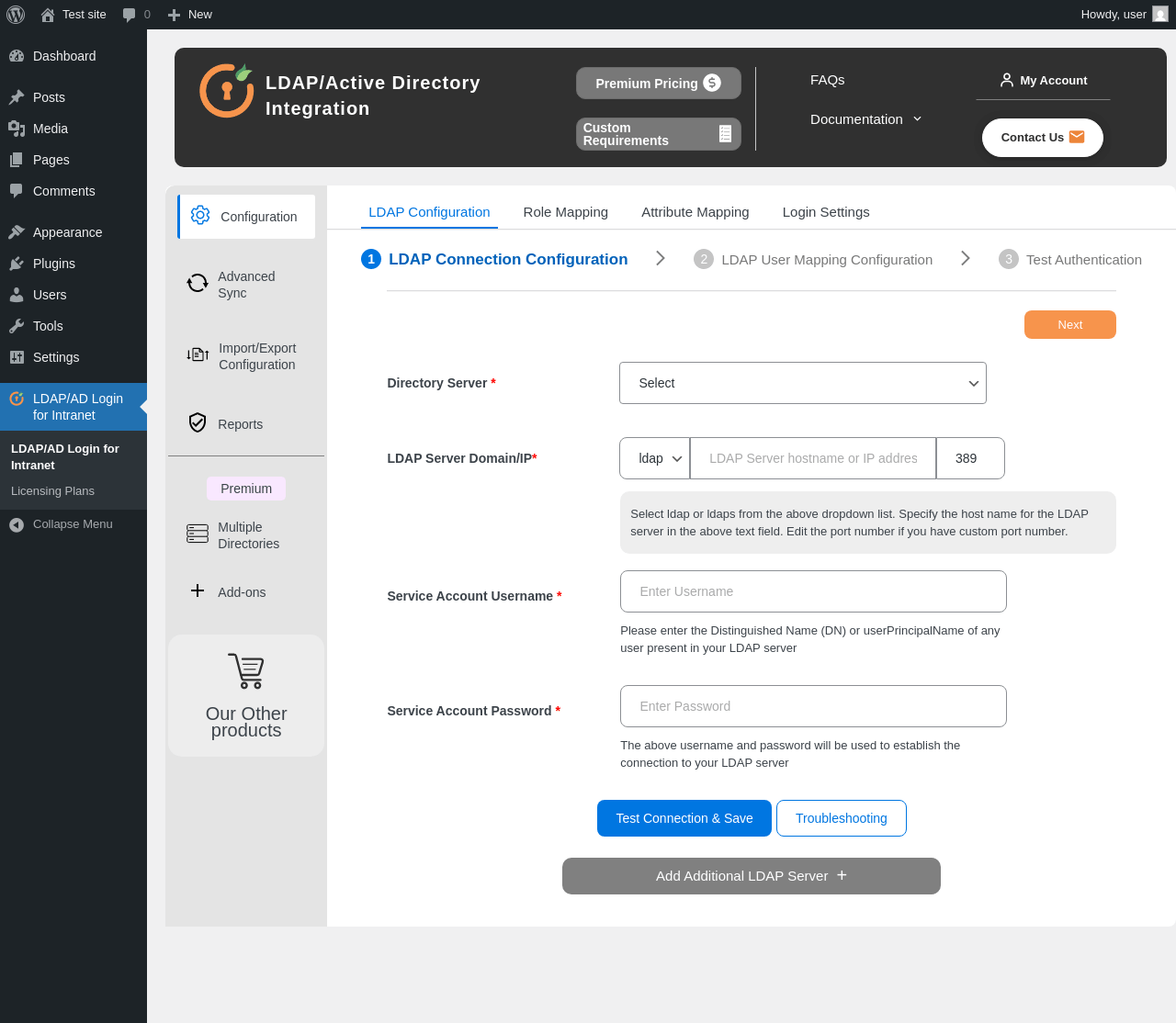Screen dimensions: 1176x1023
Task: Click the Troubleshooting button
Action: [x=842, y=818]
